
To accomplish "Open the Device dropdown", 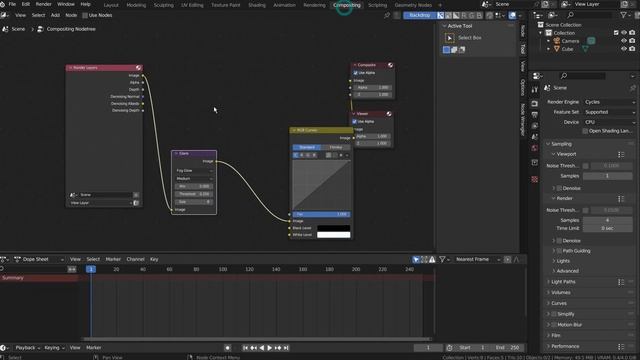I will click(x=609, y=122).
